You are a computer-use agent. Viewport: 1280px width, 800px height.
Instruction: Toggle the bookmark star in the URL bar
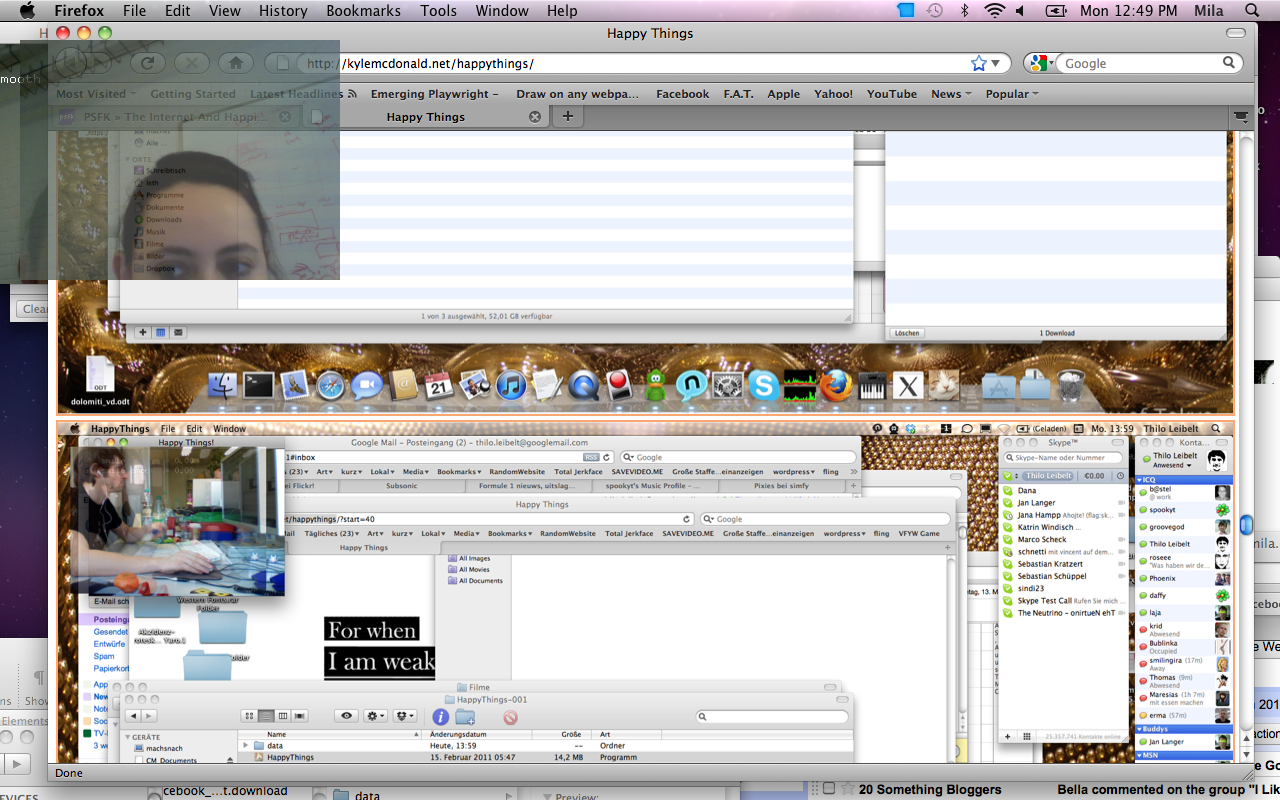pos(978,63)
